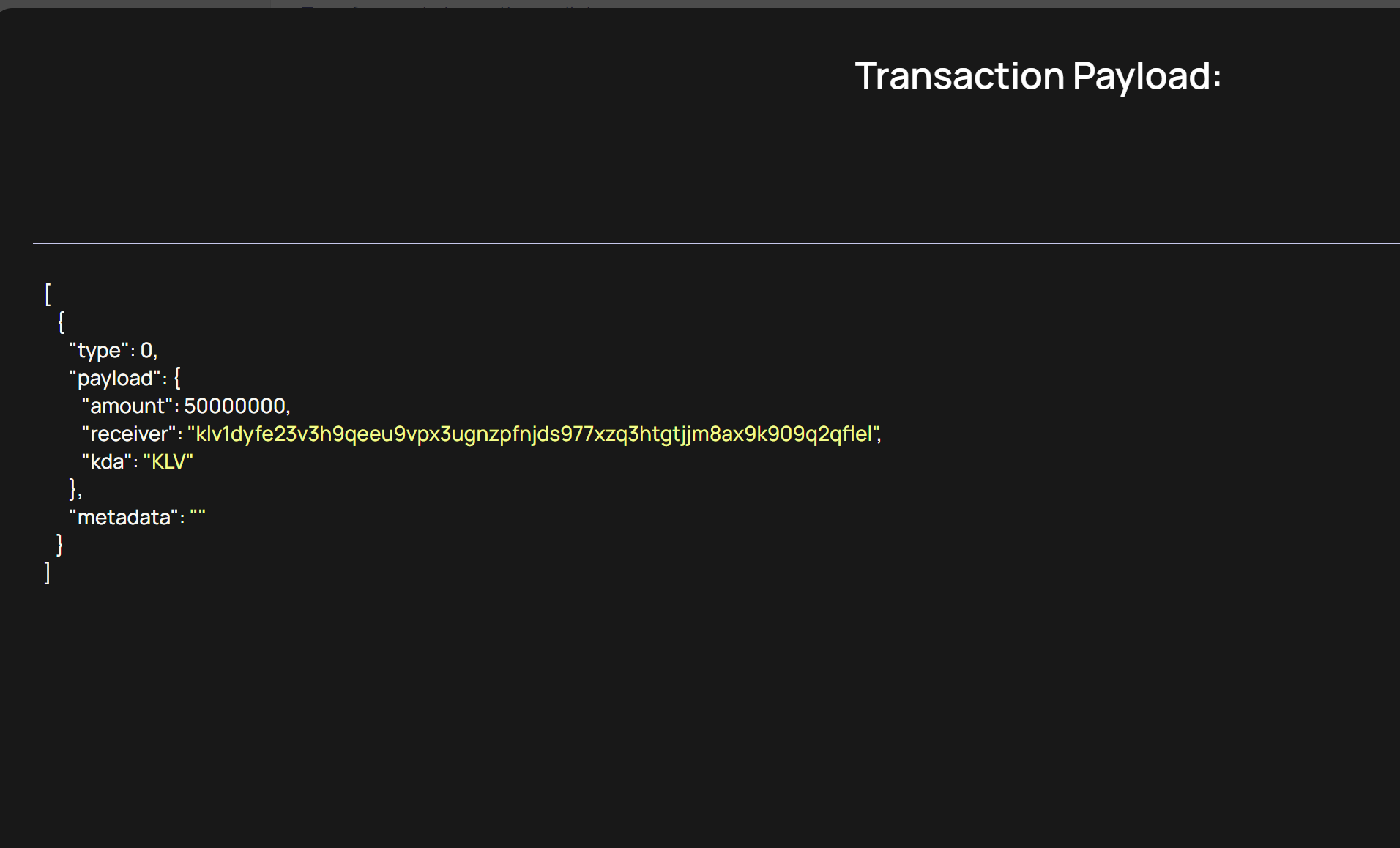Click the opening curly brace after payload
The height and width of the screenshot is (848, 1400).
coord(177,379)
